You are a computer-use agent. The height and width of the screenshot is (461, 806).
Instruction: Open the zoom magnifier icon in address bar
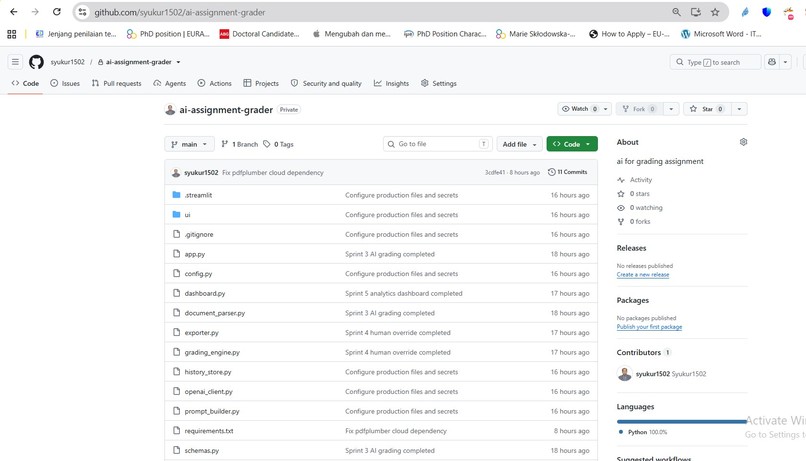coord(676,12)
